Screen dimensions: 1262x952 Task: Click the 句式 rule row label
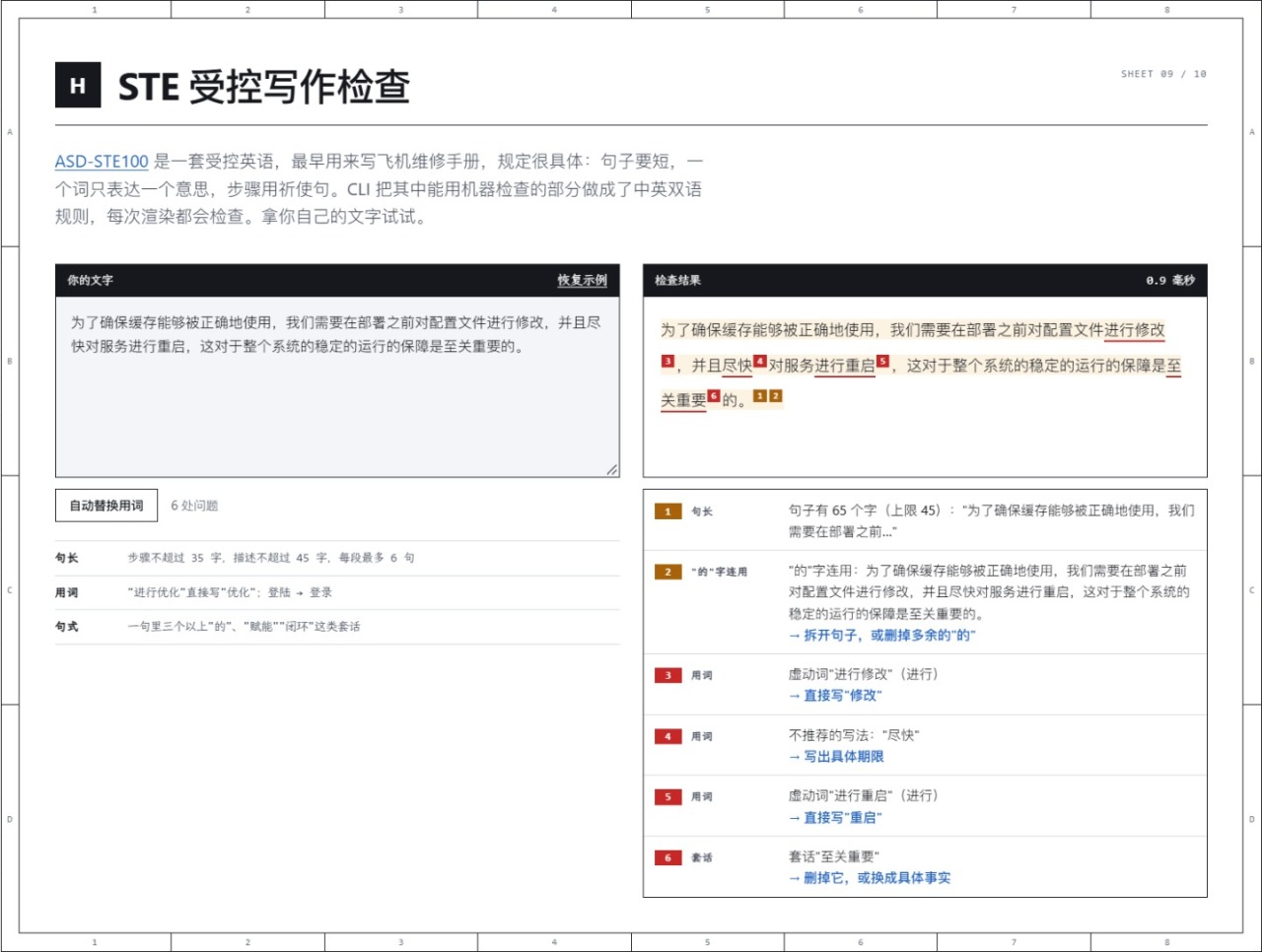point(67,627)
